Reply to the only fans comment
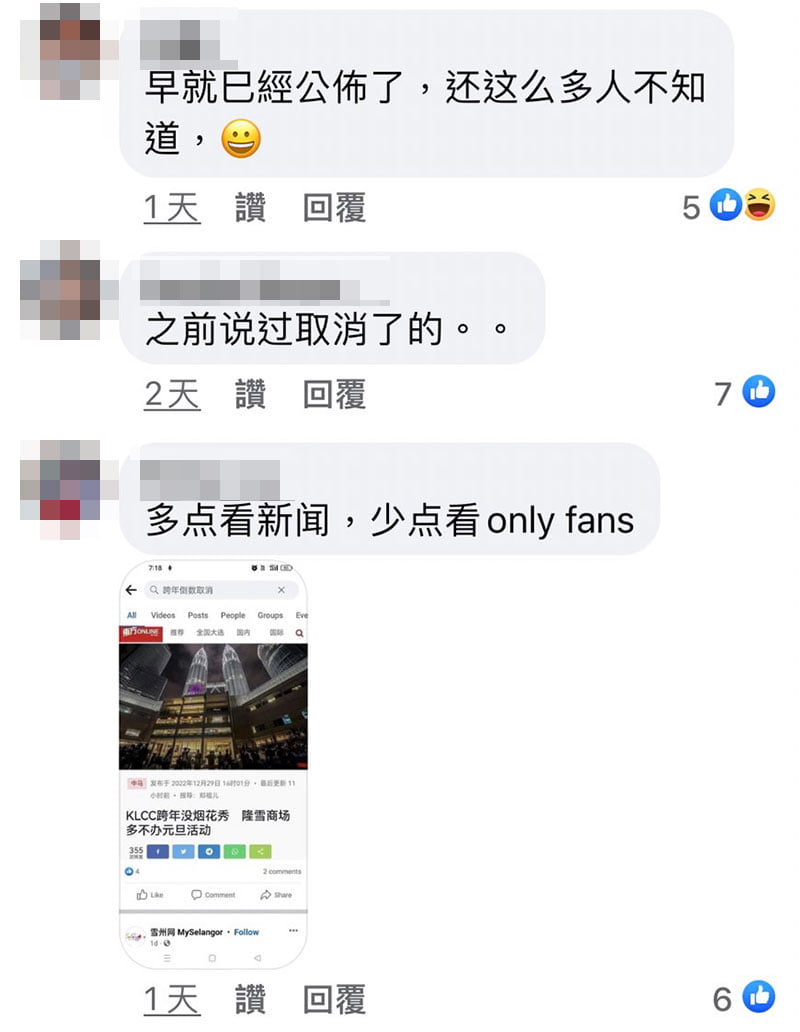The image size is (800, 1032). 334,1000
